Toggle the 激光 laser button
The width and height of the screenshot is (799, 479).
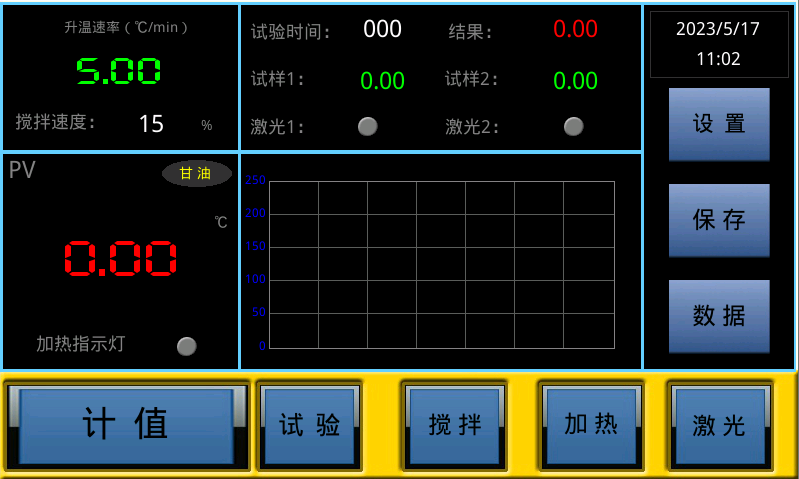click(x=719, y=426)
